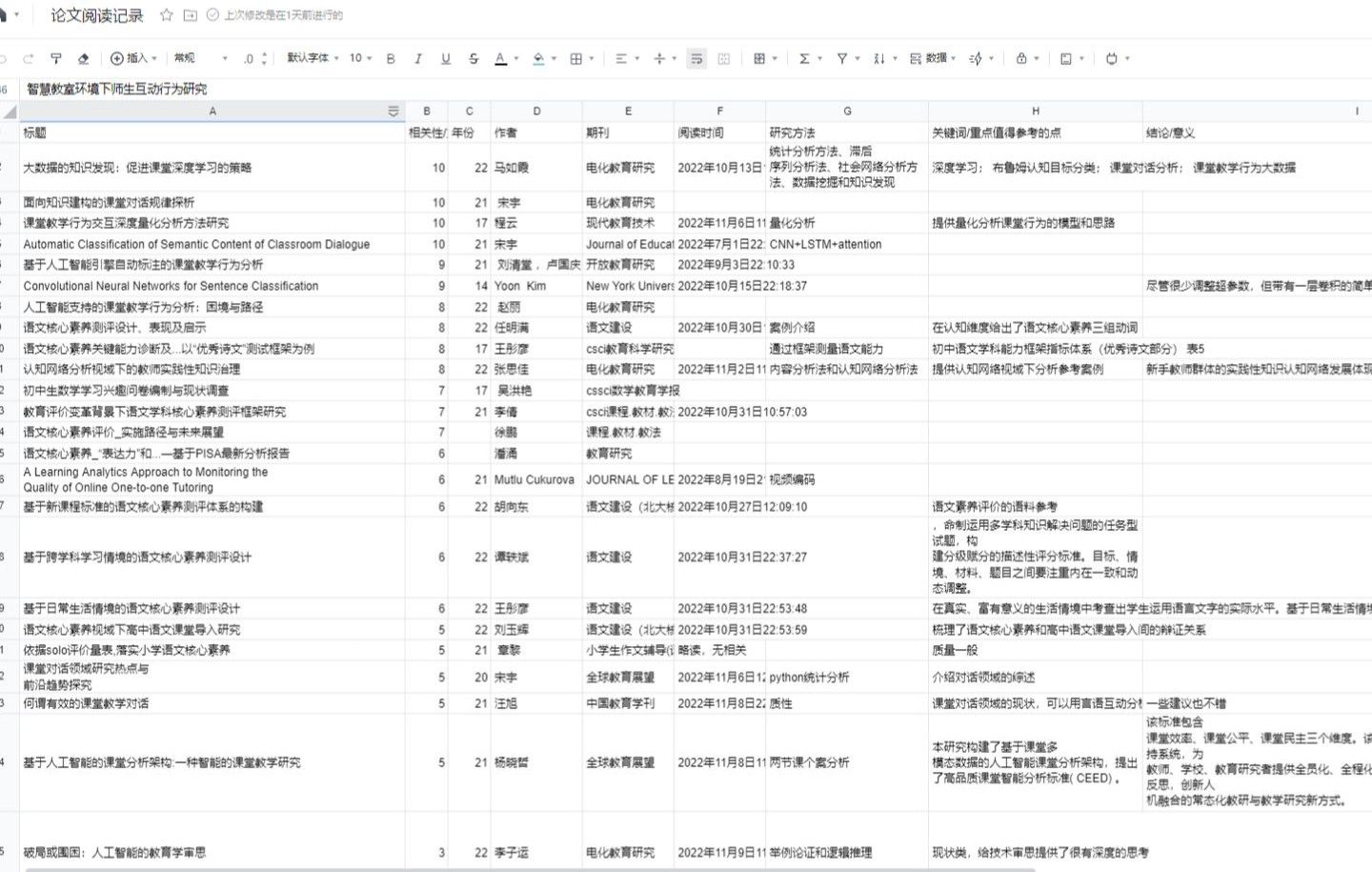Viewport: 1372px width, 872px height.
Task: Click the decimal places .0 stepper
Action: tap(254, 58)
